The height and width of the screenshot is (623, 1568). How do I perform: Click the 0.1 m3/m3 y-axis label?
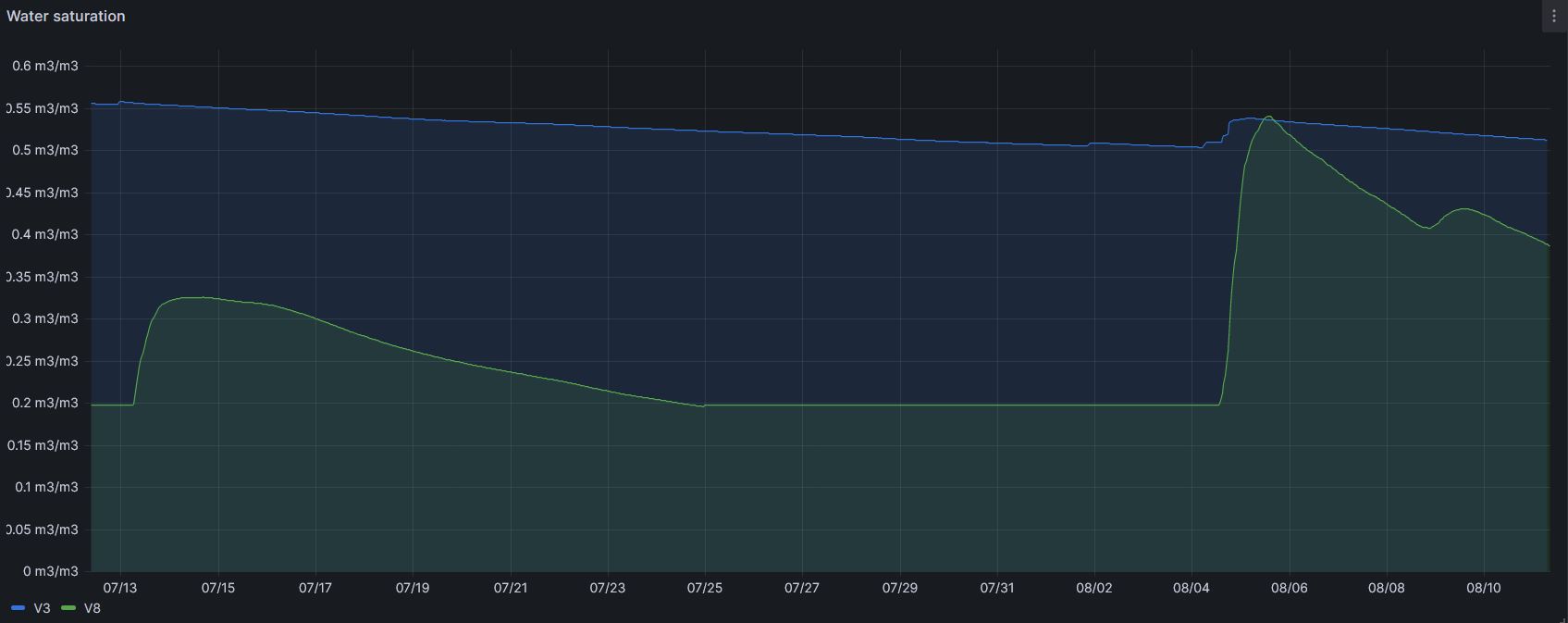[x=44, y=487]
